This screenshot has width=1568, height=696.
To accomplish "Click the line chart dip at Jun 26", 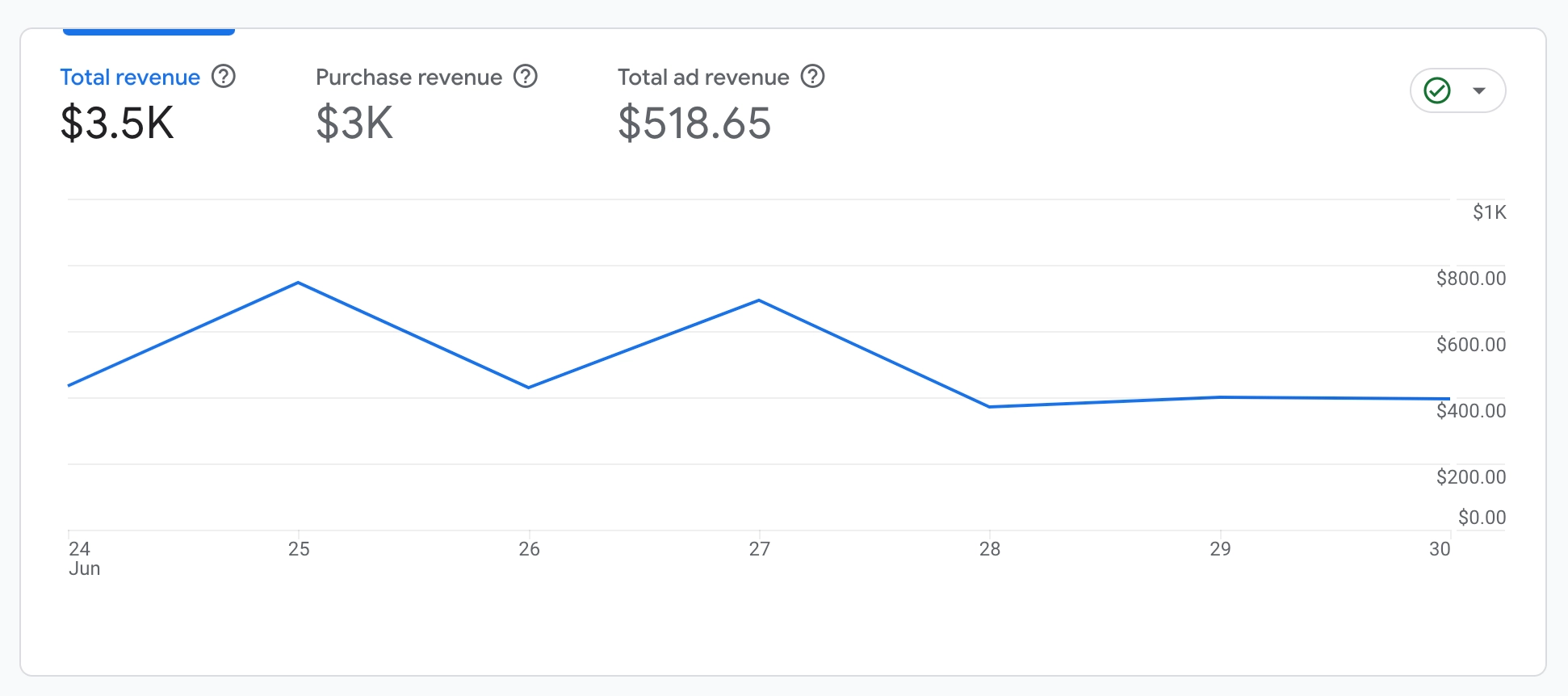I will click(529, 388).
